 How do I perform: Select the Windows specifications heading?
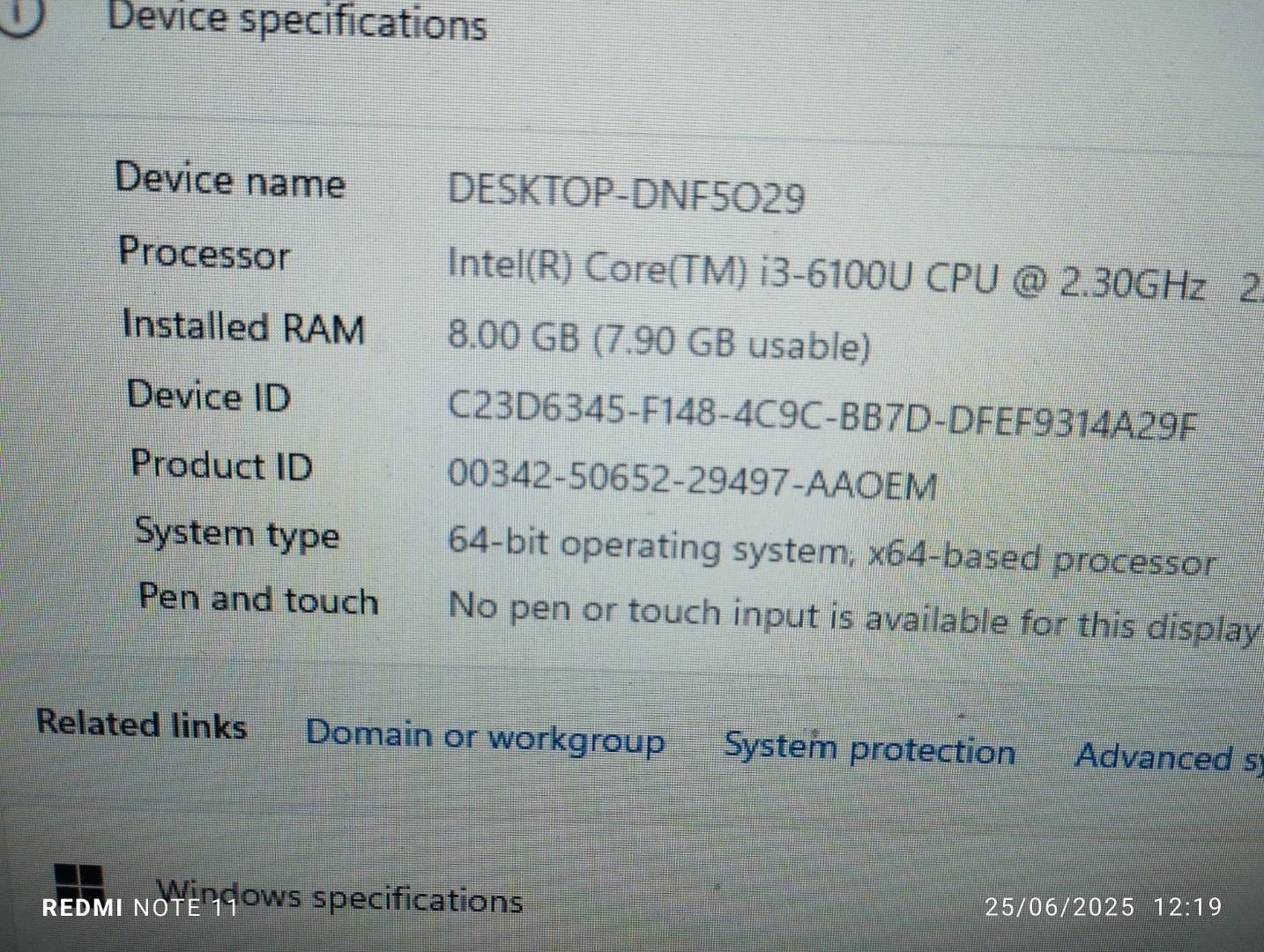point(340,897)
